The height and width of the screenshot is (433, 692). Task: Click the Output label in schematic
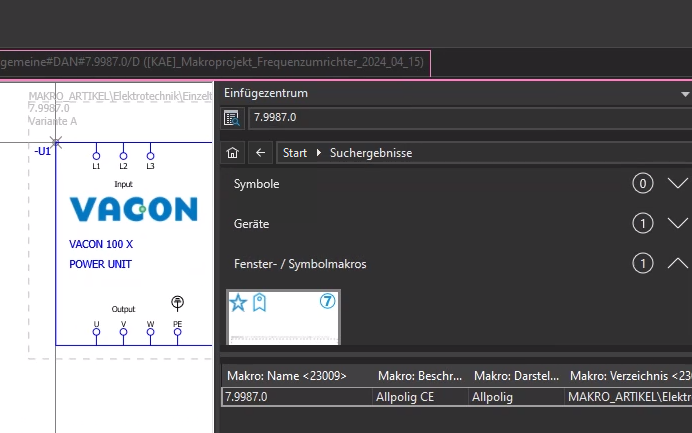(x=123, y=309)
